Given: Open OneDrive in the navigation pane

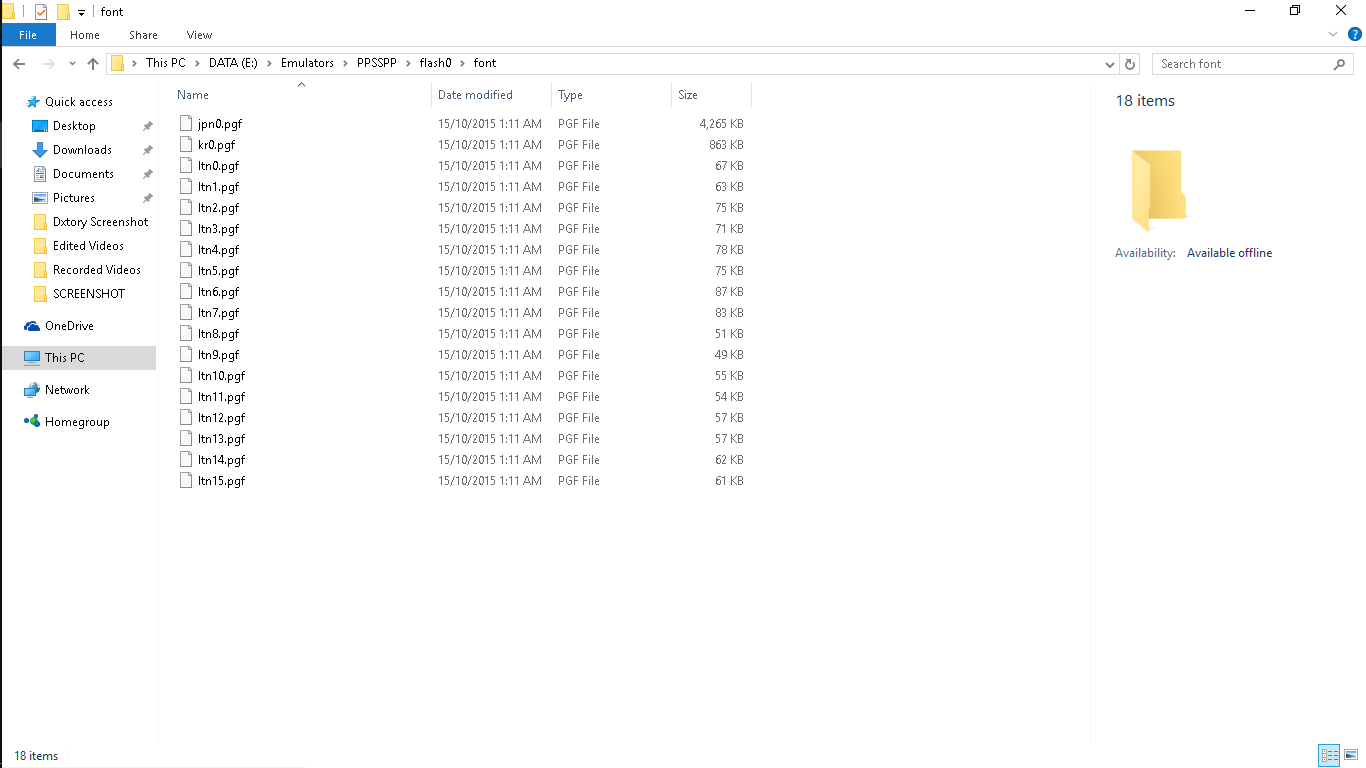Looking at the screenshot, I should tap(68, 326).
